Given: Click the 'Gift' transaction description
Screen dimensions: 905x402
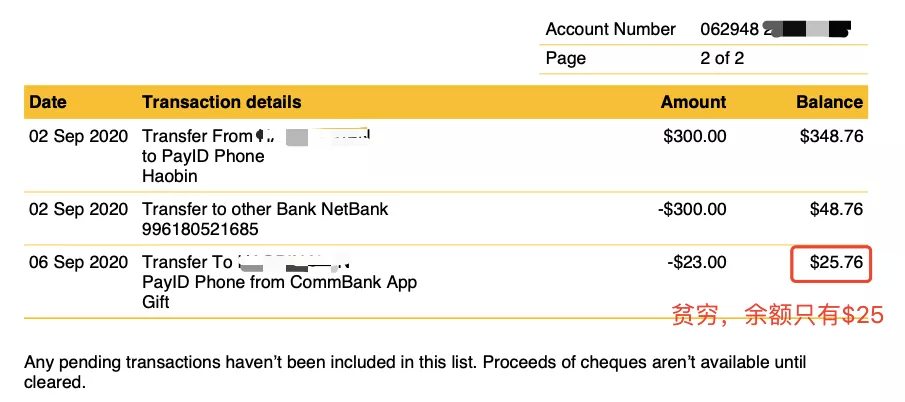Looking at the screenshot, I should [156, 302].
